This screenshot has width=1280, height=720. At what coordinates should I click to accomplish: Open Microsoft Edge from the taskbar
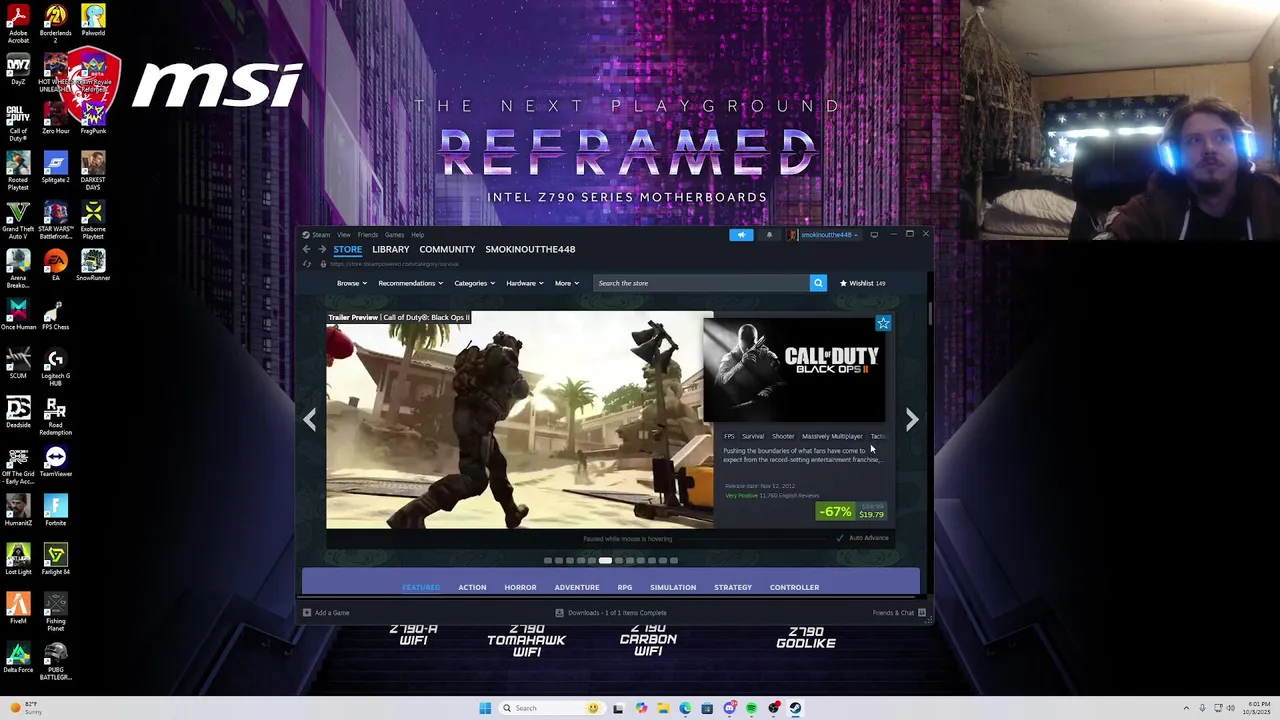coord(685,708)
